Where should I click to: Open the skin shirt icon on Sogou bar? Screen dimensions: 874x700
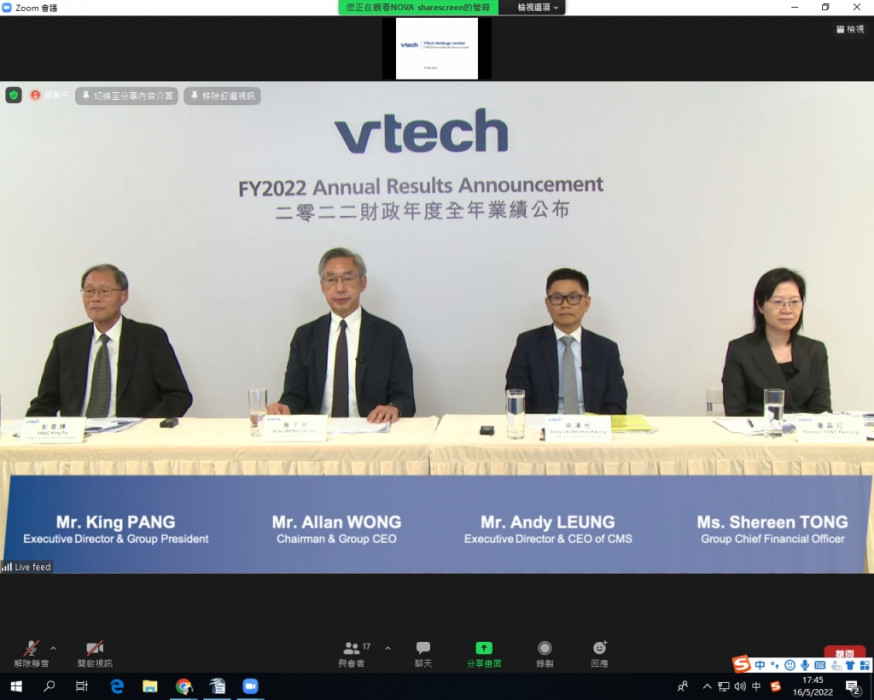pos(850,665)
